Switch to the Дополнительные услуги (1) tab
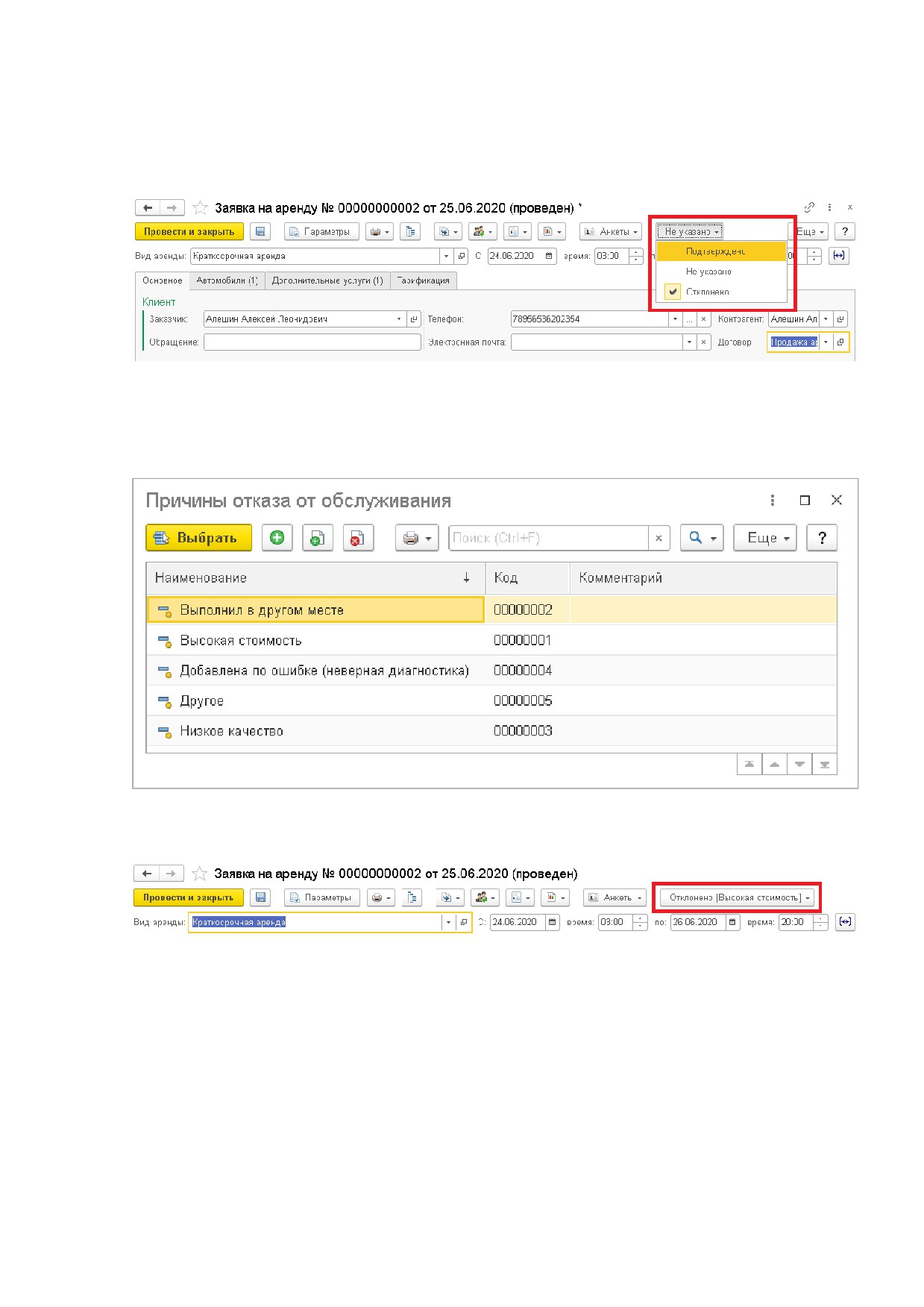Screen dimensions: 924x1307 (x=327, y=280)
